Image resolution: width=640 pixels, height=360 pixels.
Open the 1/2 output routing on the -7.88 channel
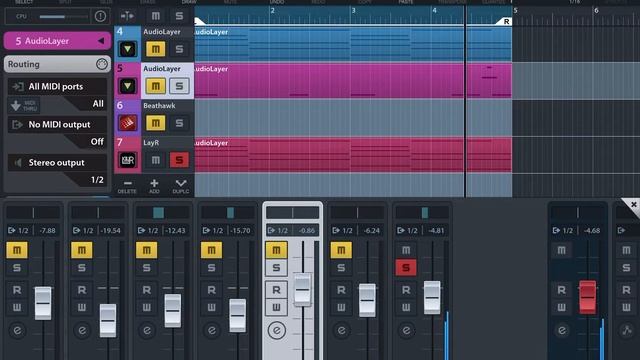[x=18, y=231]
